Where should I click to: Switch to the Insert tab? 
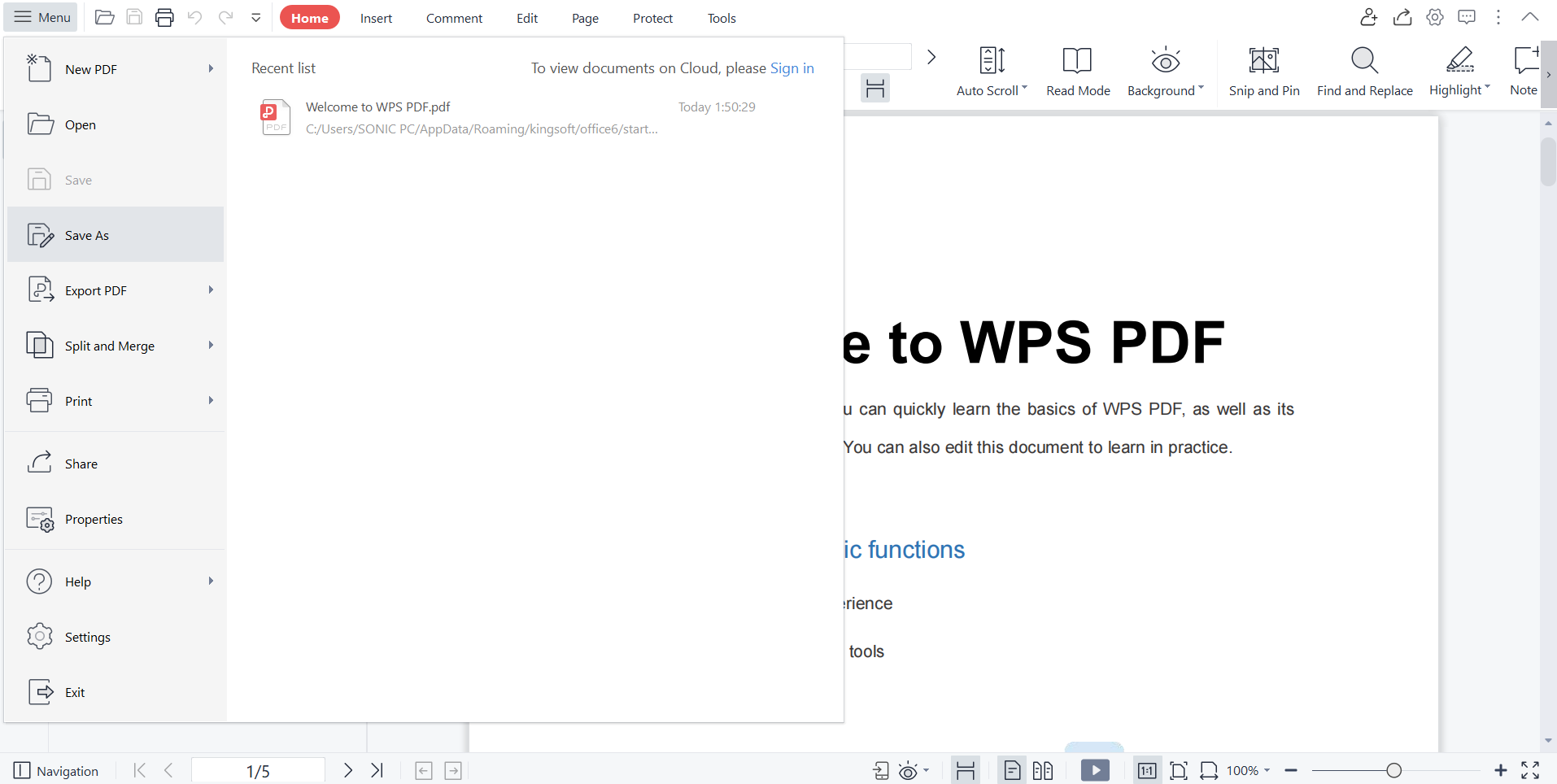click(x=376, y=18)
